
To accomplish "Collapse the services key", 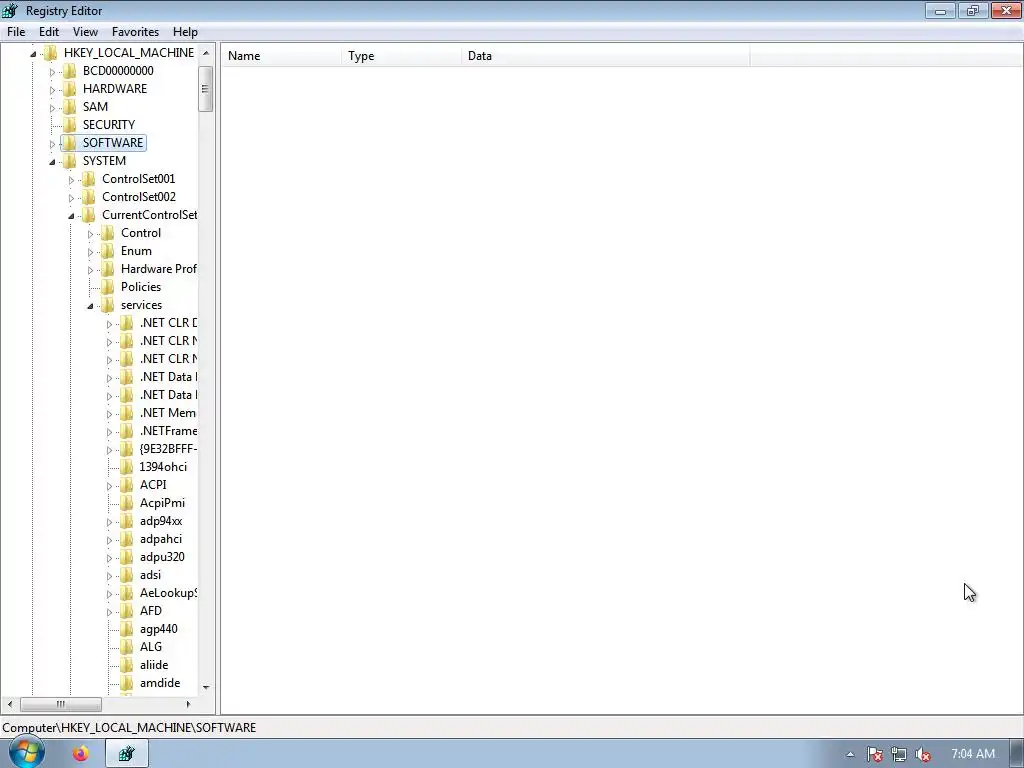I will (90, 306).
